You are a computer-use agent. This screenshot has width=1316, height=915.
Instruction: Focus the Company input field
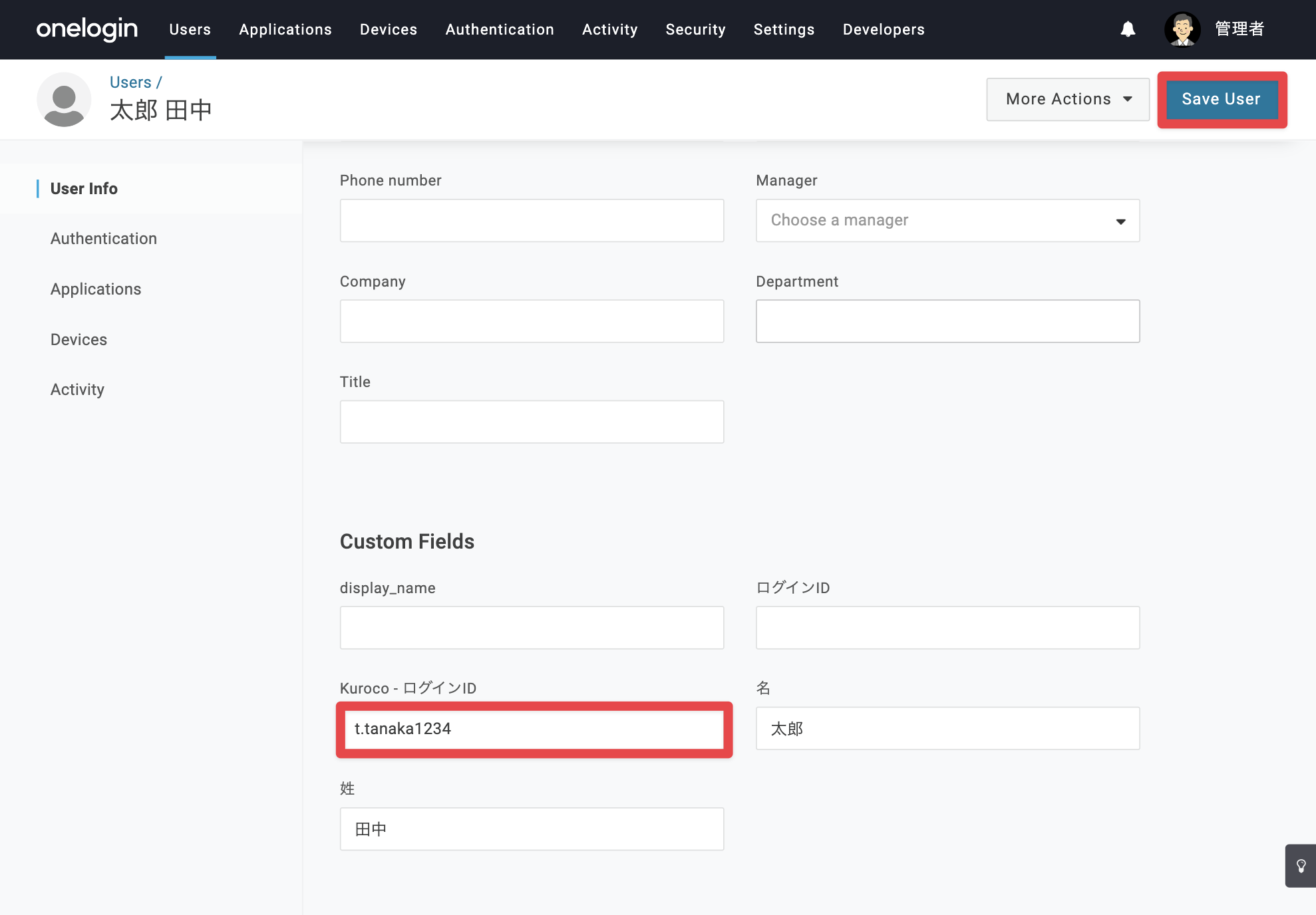click(x=532, y=321)
